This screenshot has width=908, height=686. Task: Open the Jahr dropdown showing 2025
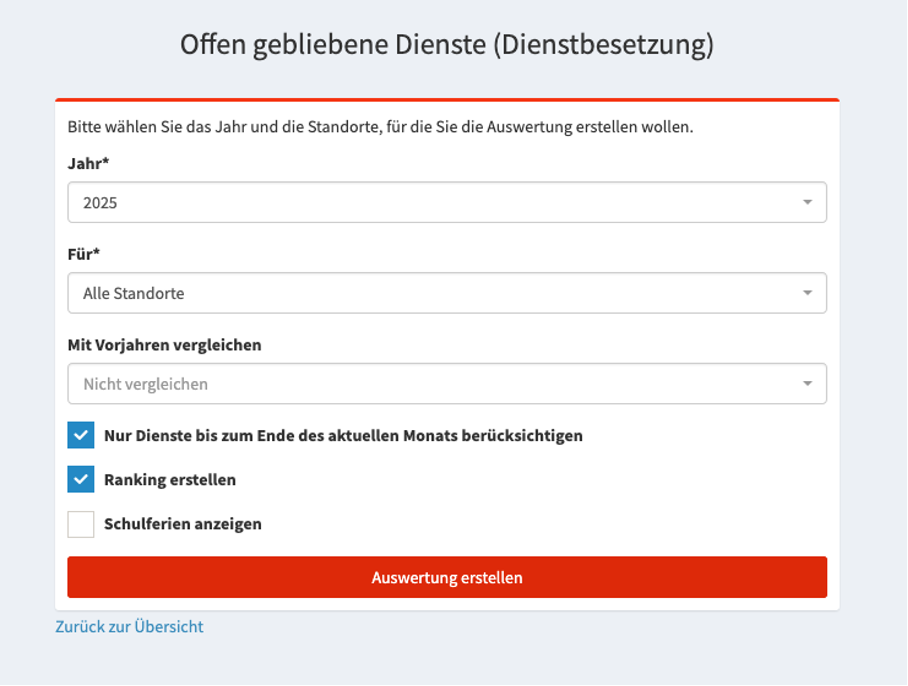446,202
